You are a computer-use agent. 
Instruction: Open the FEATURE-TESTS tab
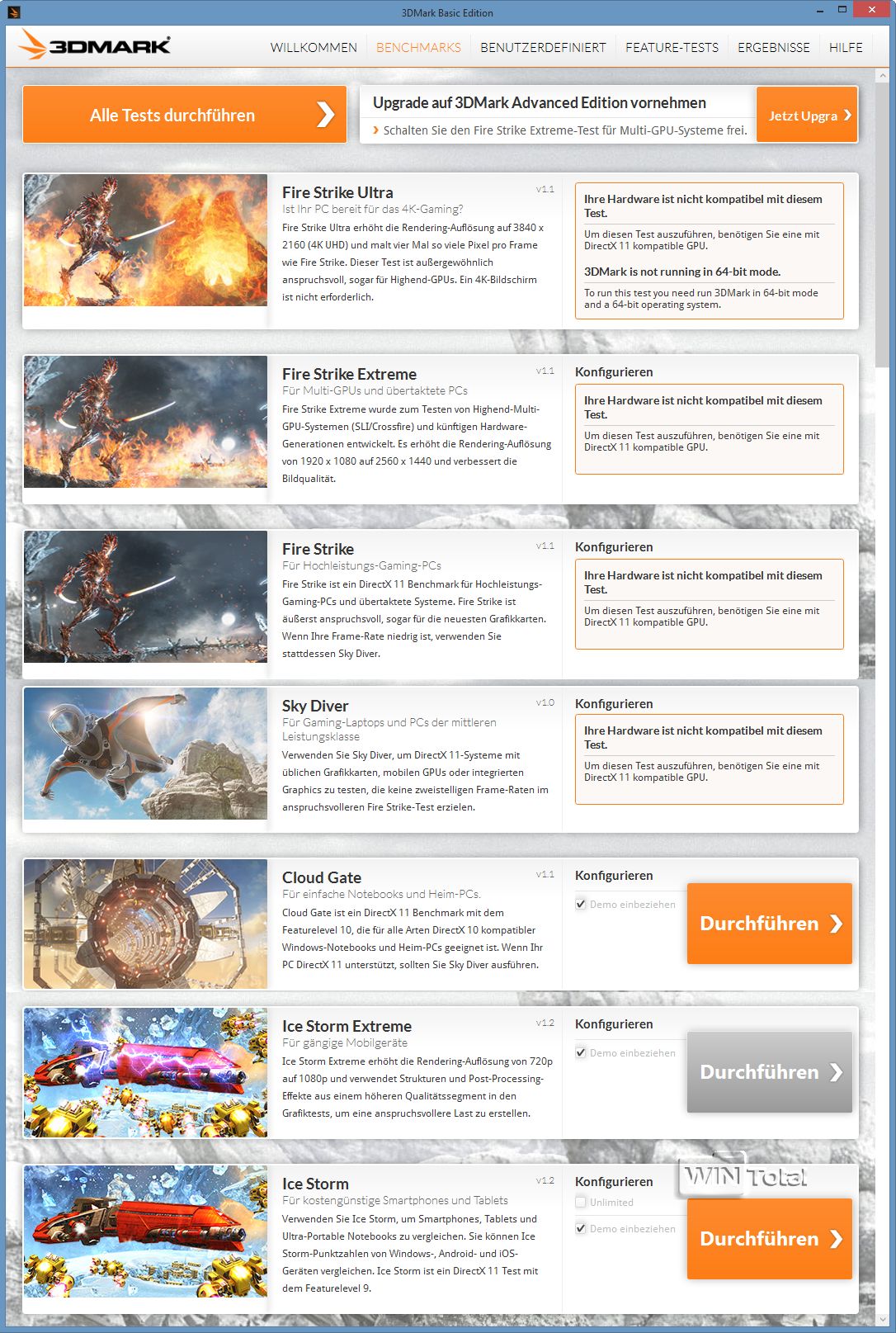click(x=672, y=47)
